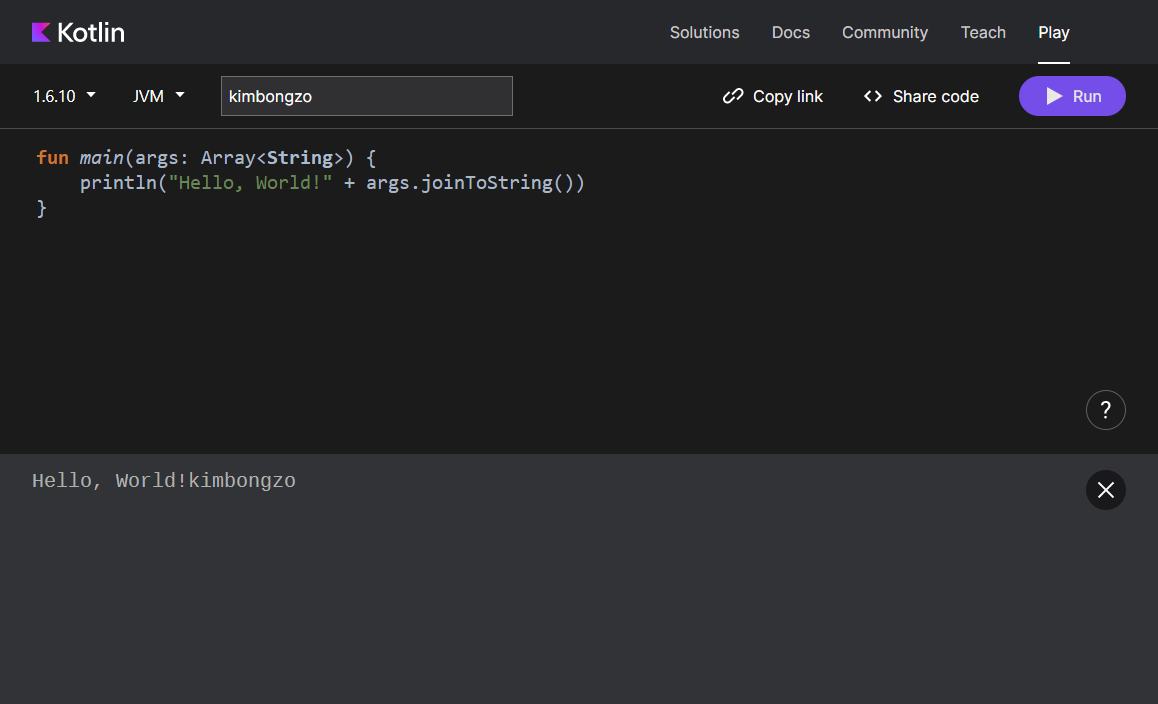Open the JVM target platform dropdown

coord(148,96)
